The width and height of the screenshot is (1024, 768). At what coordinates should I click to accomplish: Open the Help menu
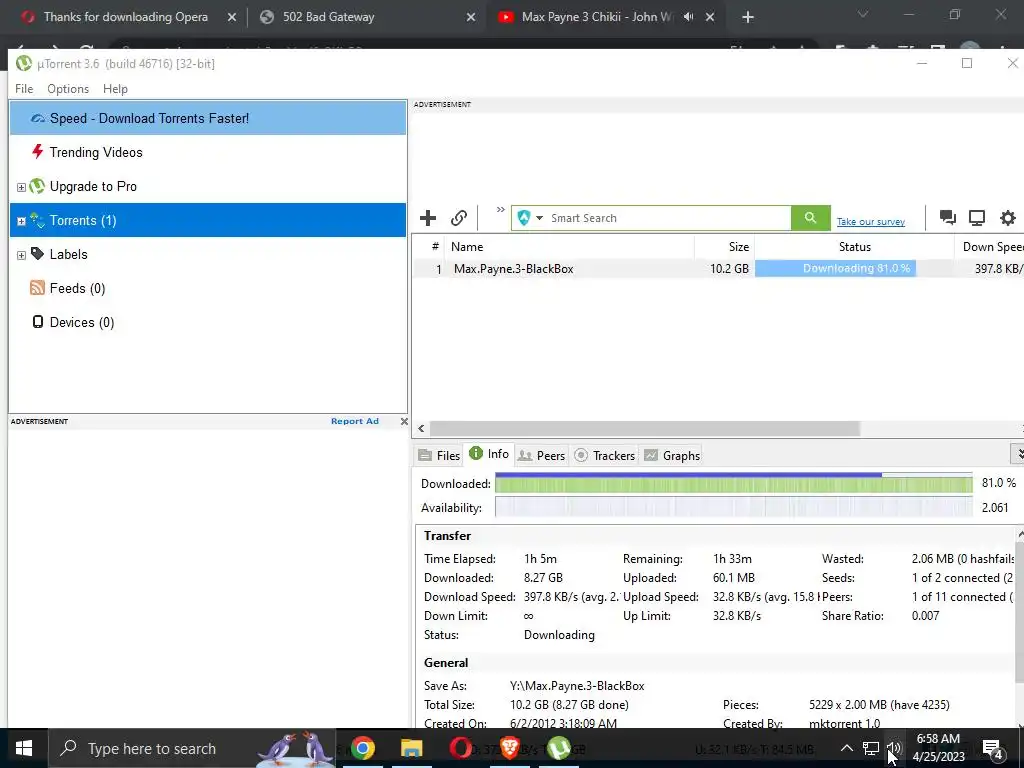[x=115, y=89]
